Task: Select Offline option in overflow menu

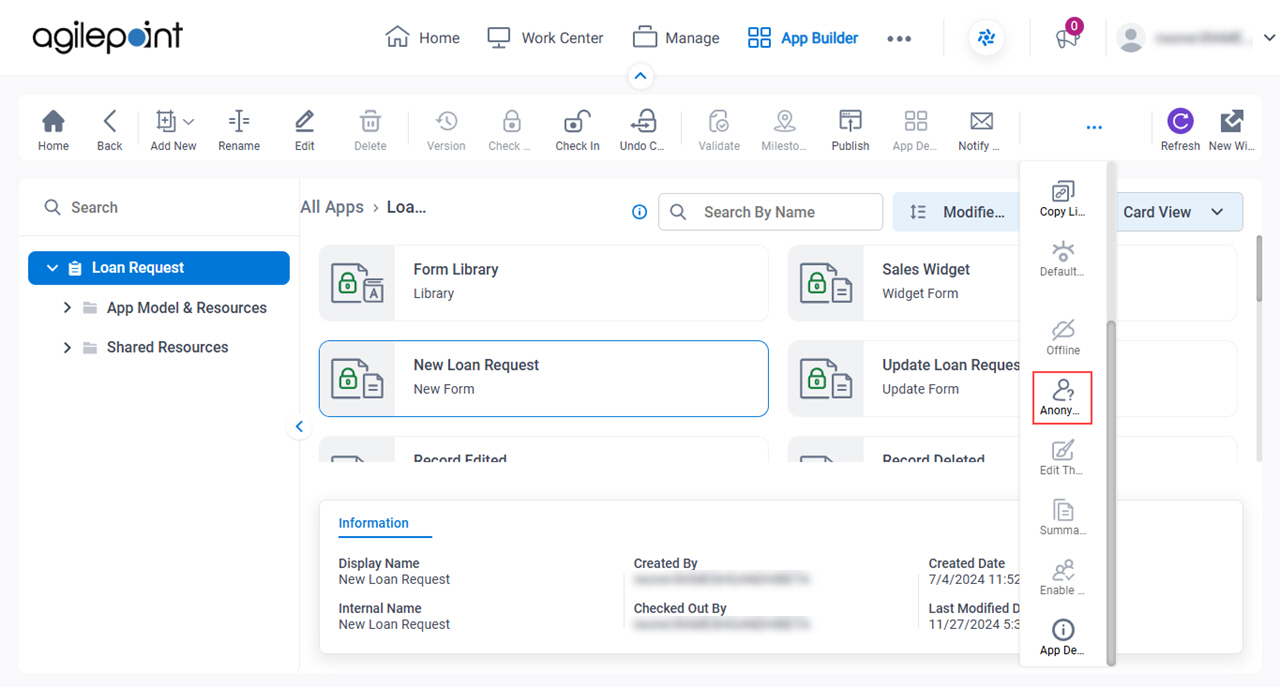Action: point(1062,338)
